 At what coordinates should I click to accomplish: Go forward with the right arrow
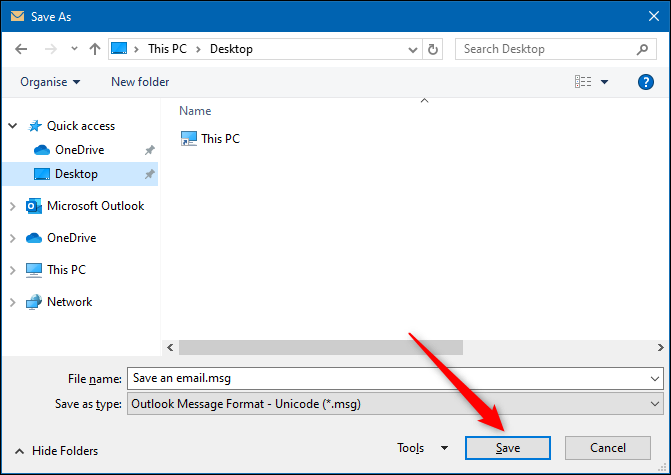[50, 49]
